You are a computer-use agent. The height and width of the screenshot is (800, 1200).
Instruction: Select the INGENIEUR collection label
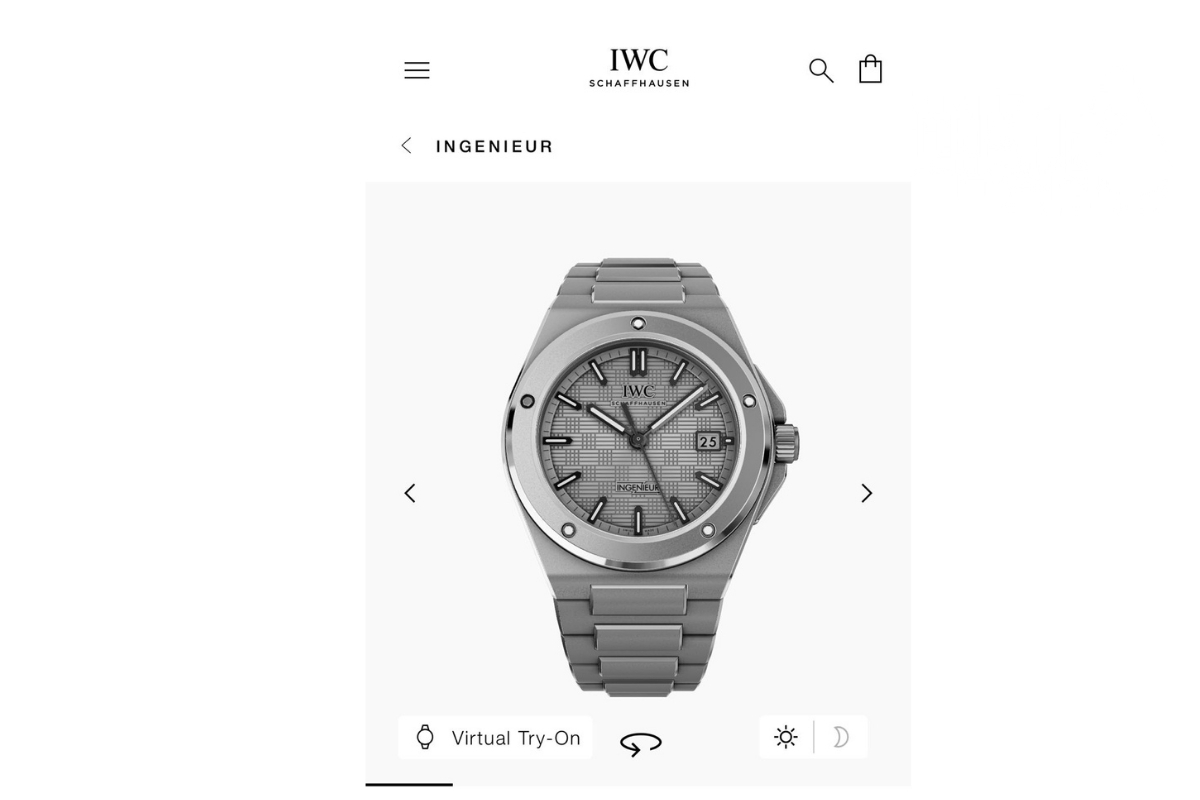[x=494, y=146]
